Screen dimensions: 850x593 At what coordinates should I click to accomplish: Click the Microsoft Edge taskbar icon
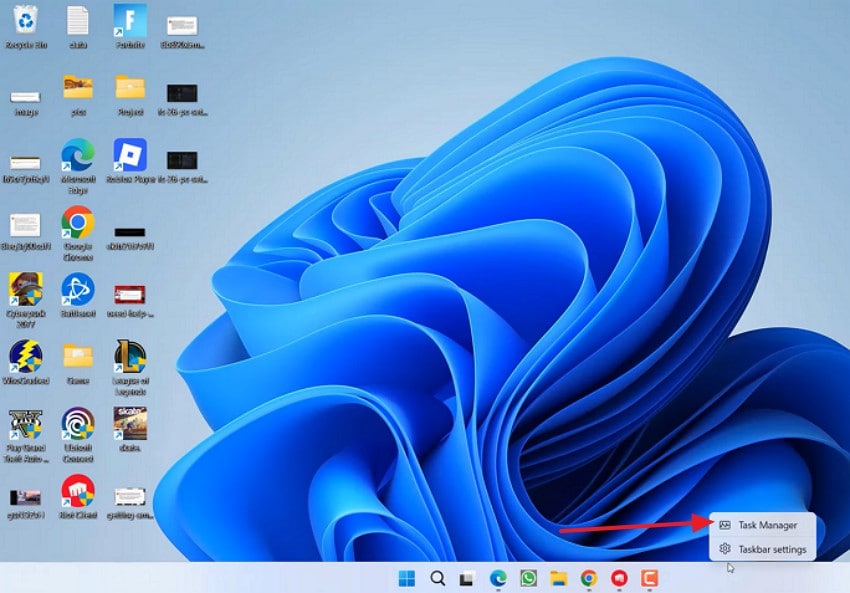(x=498, y=578)
